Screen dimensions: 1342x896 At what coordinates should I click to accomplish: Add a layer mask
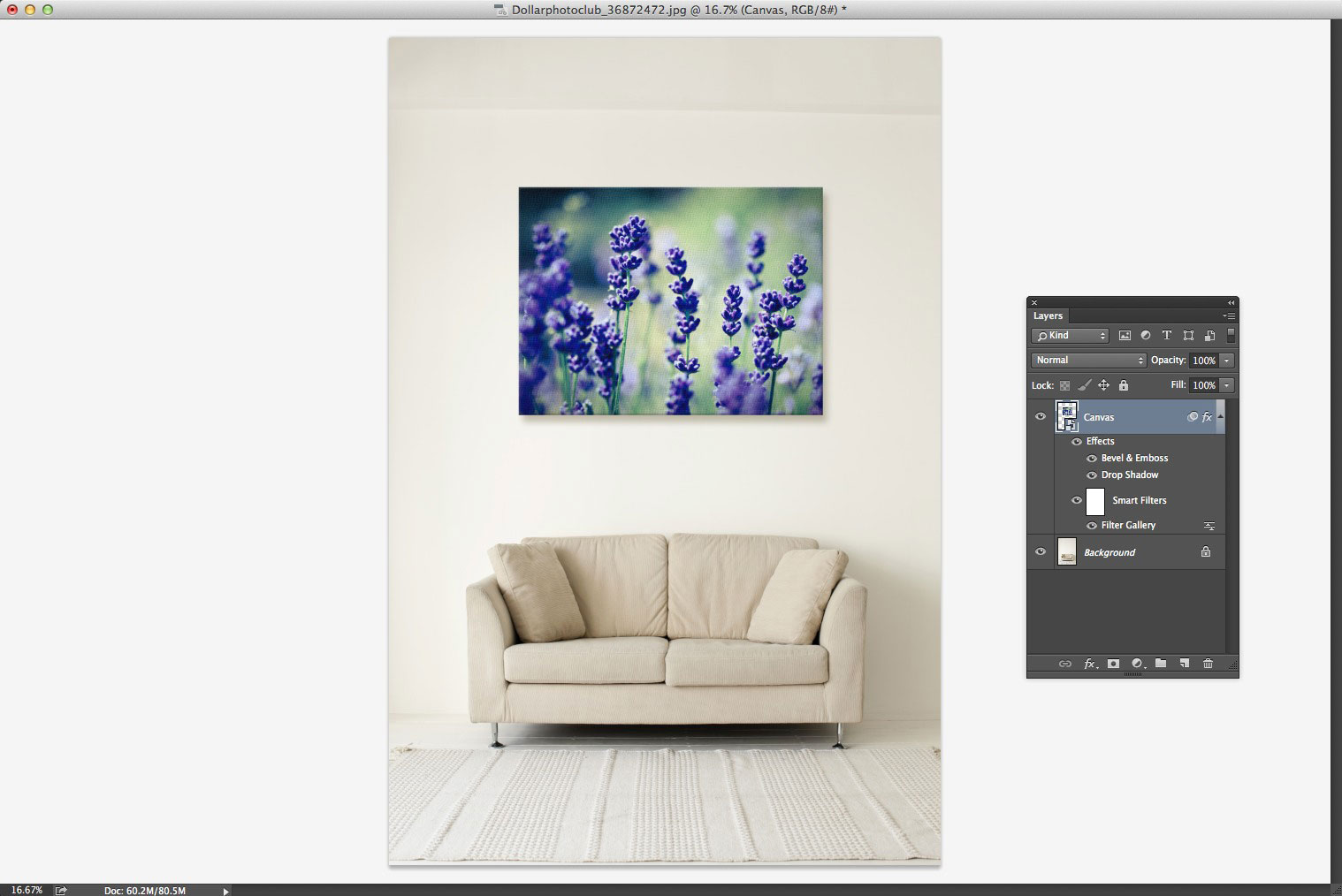point(1114,664)
